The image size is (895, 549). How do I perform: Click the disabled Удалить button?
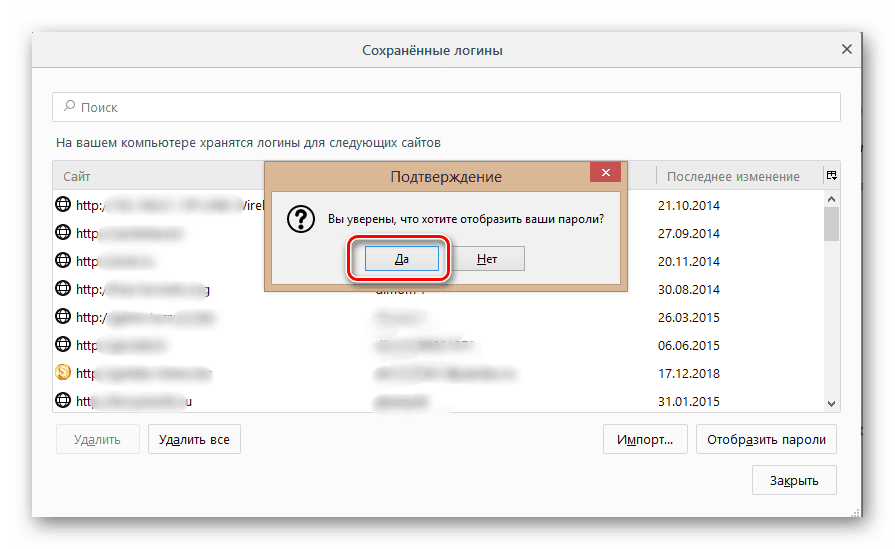coord(98,439)
